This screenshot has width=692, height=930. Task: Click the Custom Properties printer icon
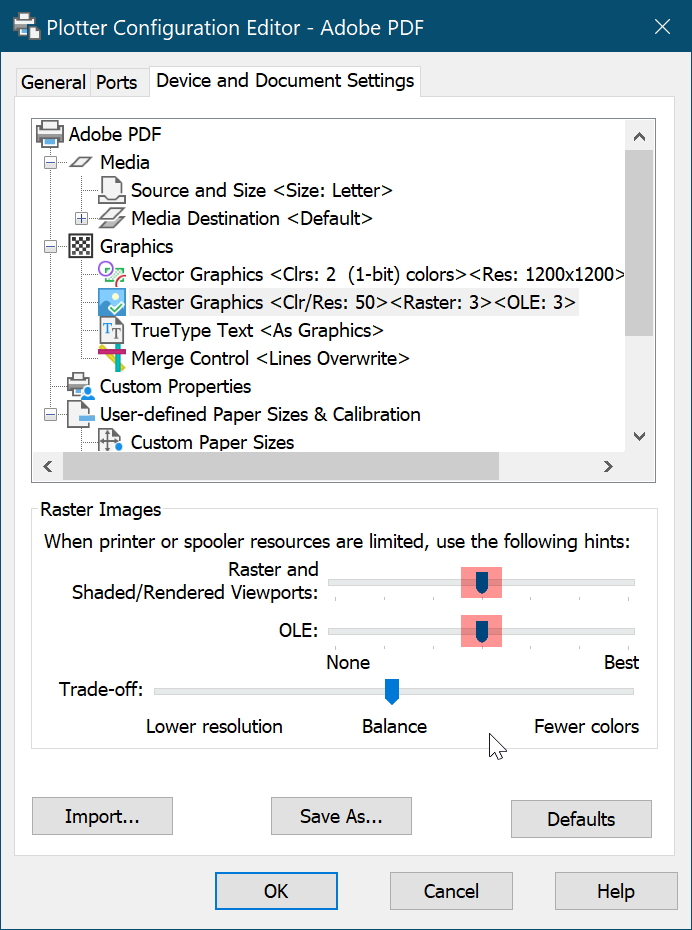pyautogui.click(x=80, y=386)
